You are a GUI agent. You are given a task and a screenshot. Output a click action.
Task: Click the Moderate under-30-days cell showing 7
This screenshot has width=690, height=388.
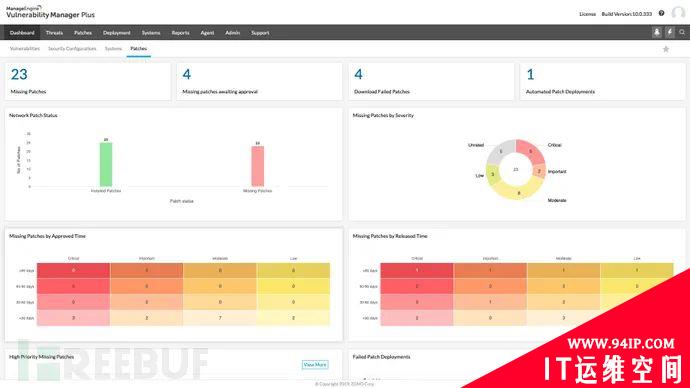coord(220,318)
